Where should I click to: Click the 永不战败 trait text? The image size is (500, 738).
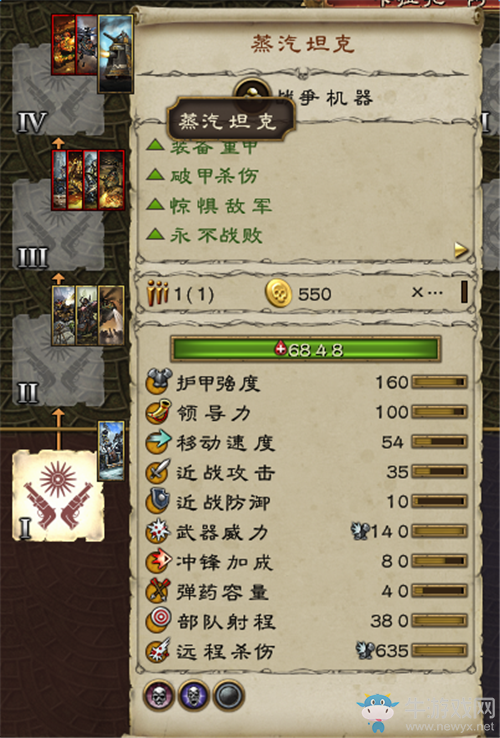(216, 235)
